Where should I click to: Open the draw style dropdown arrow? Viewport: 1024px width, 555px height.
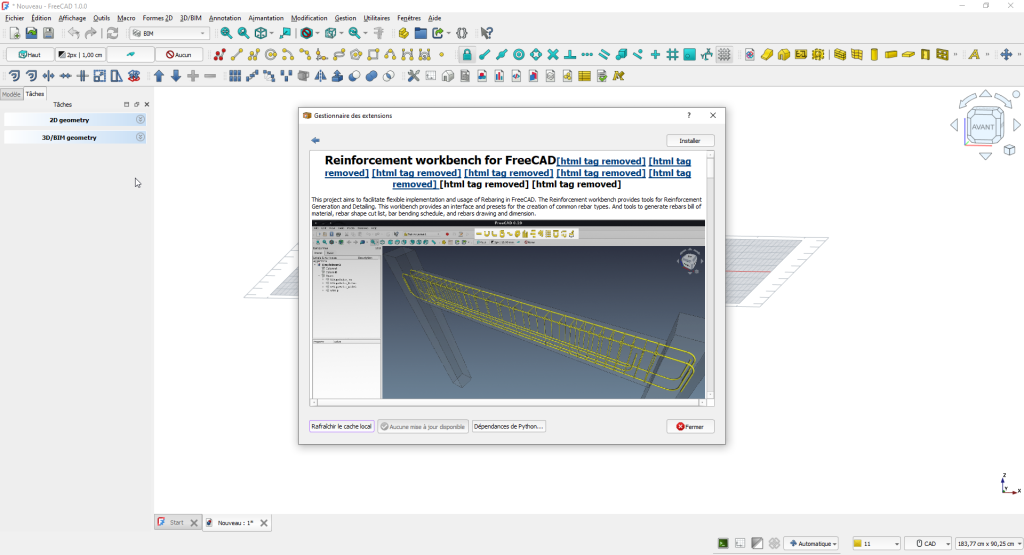click(317, 33)
